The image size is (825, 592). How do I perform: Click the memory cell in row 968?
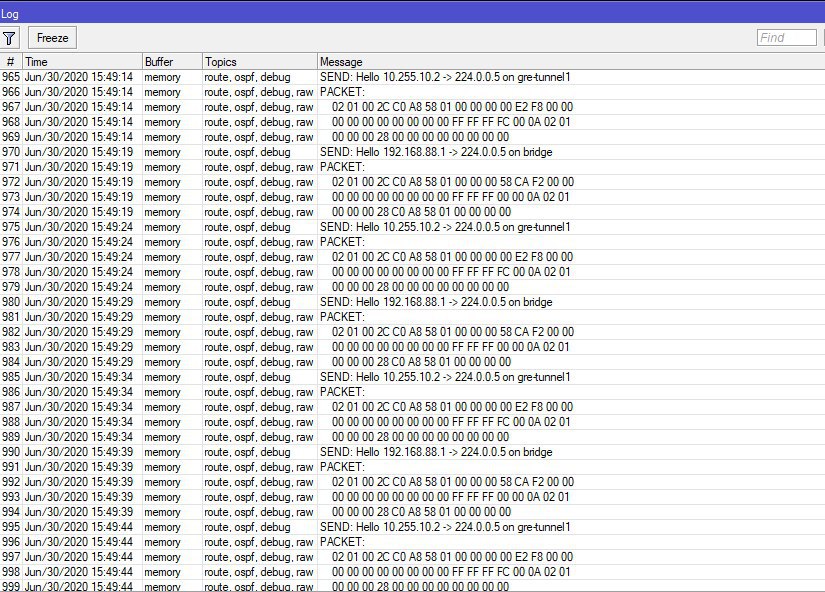tap(163, 122)
